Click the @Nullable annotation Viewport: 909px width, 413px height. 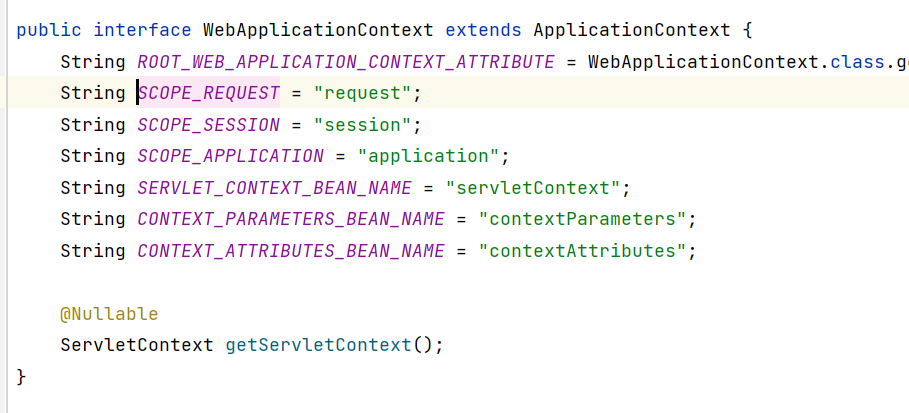coord(109,314)
